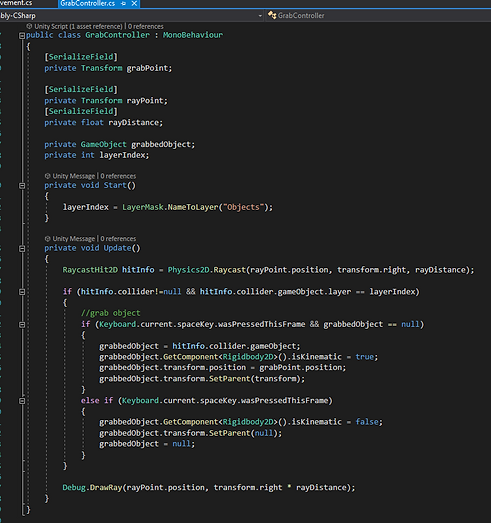The width and height of the screenshot is (491, 523).
Task: Switch to the GrabController.cs tab
Action: point(88,4)
